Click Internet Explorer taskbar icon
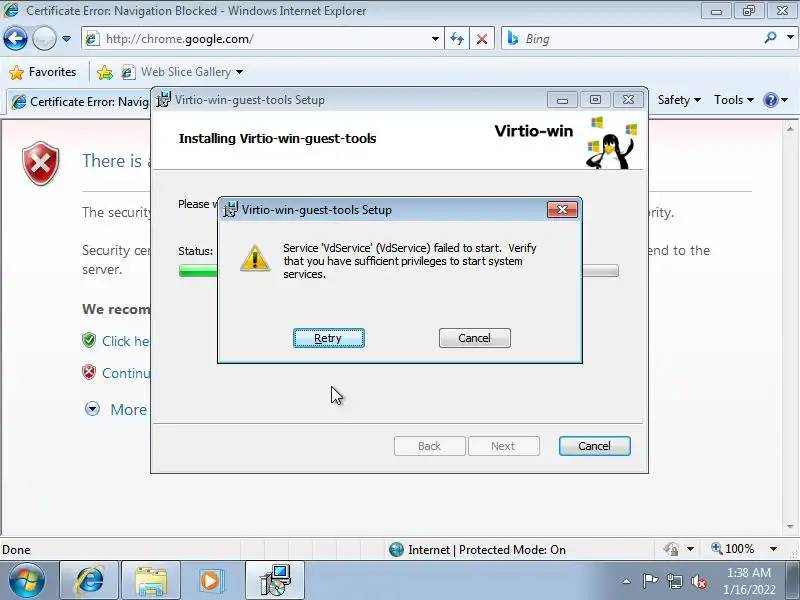Viewport: 800px width, 600px height. click(x=89, y=581)
